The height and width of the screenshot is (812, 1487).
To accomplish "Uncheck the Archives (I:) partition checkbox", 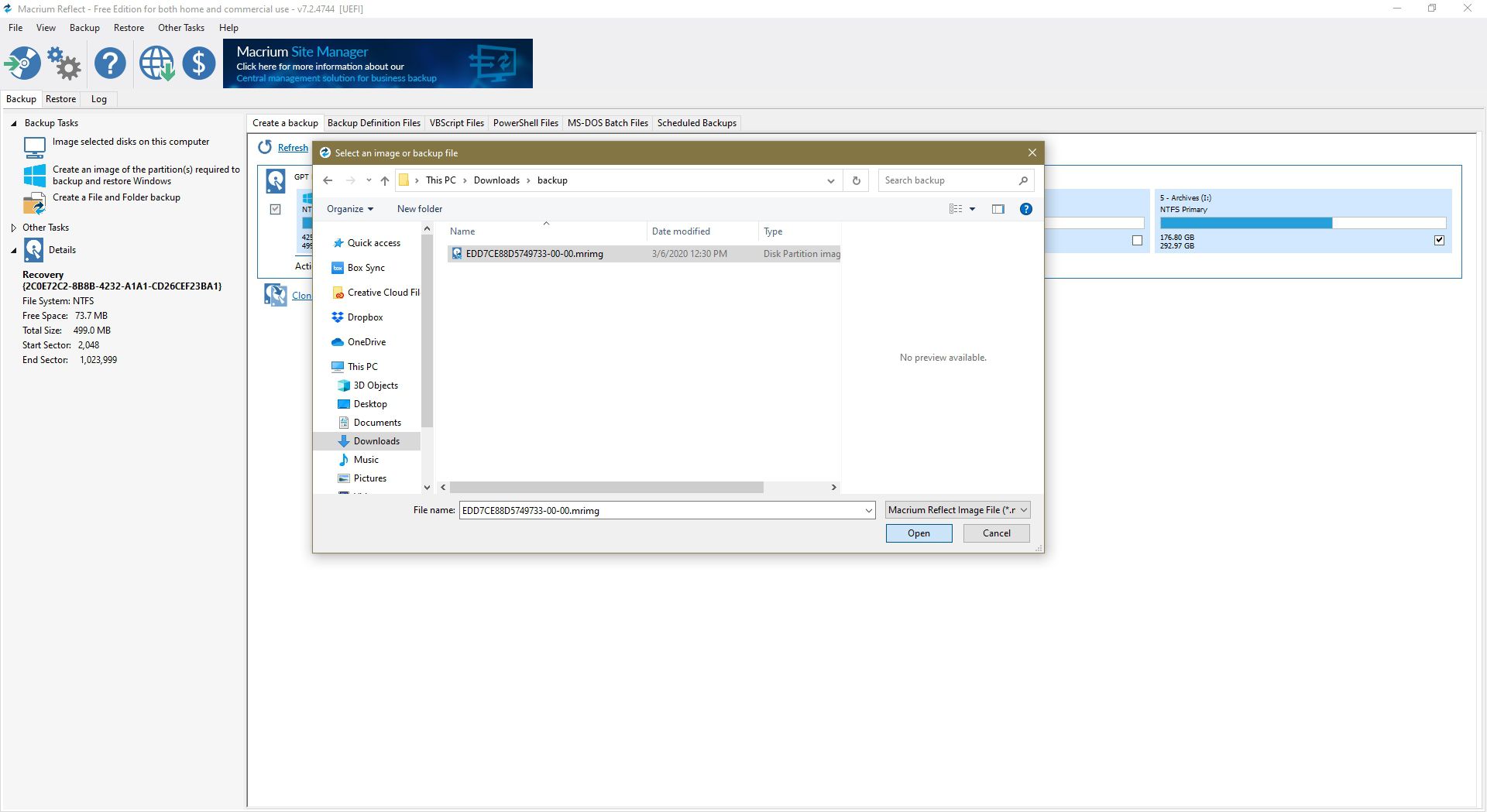I will pyautogui.click(x=1439, y=240).
